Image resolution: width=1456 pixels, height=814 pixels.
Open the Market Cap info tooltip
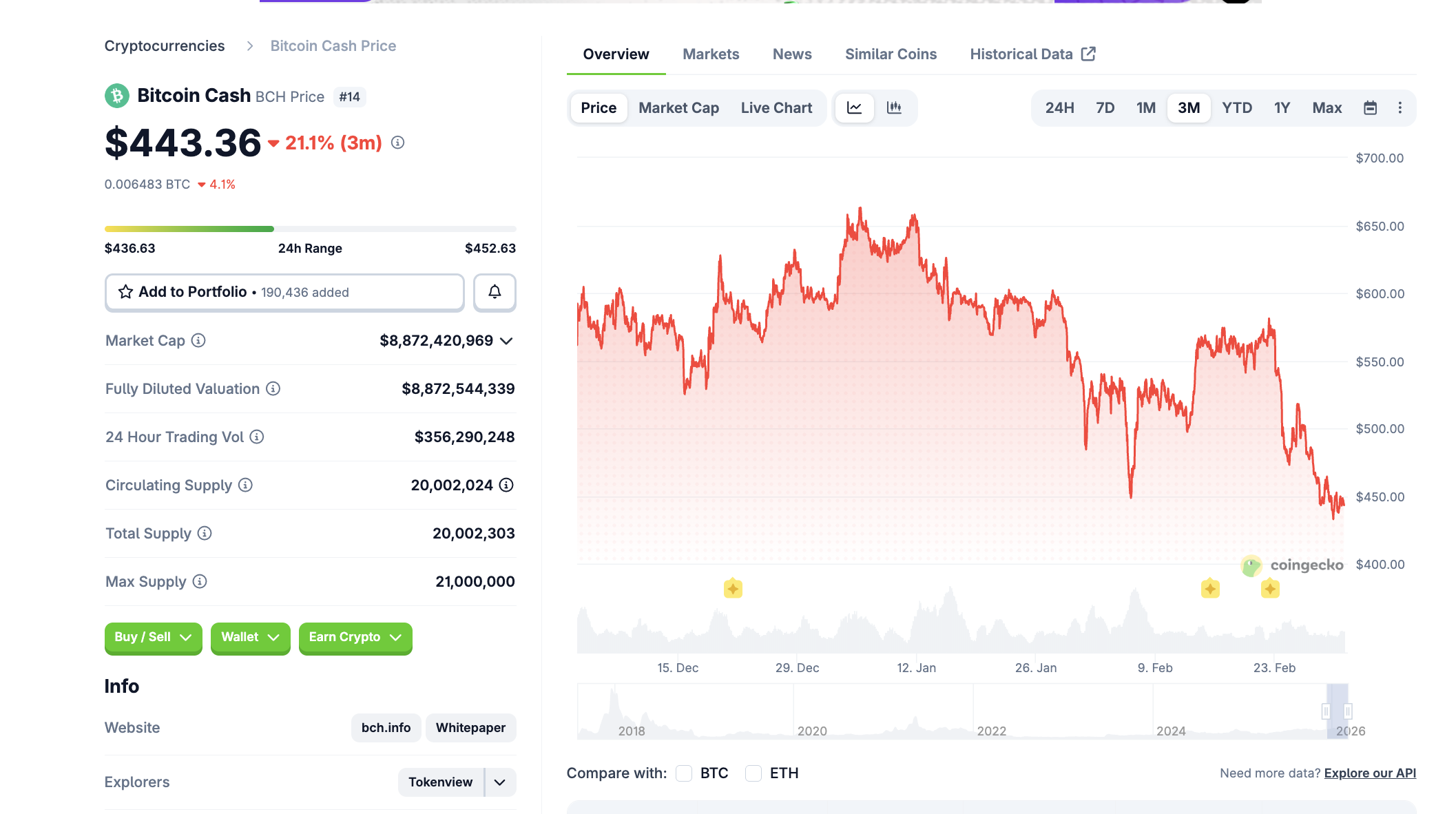198,340
